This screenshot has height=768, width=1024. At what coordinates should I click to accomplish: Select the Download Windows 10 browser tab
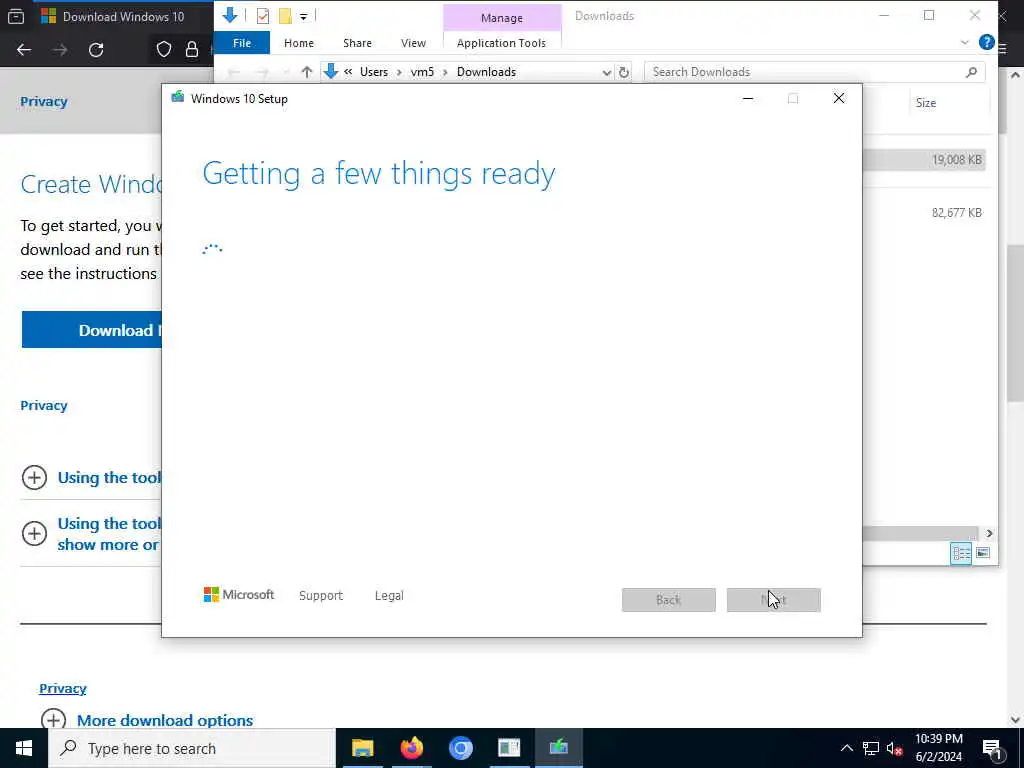point(123,16)
